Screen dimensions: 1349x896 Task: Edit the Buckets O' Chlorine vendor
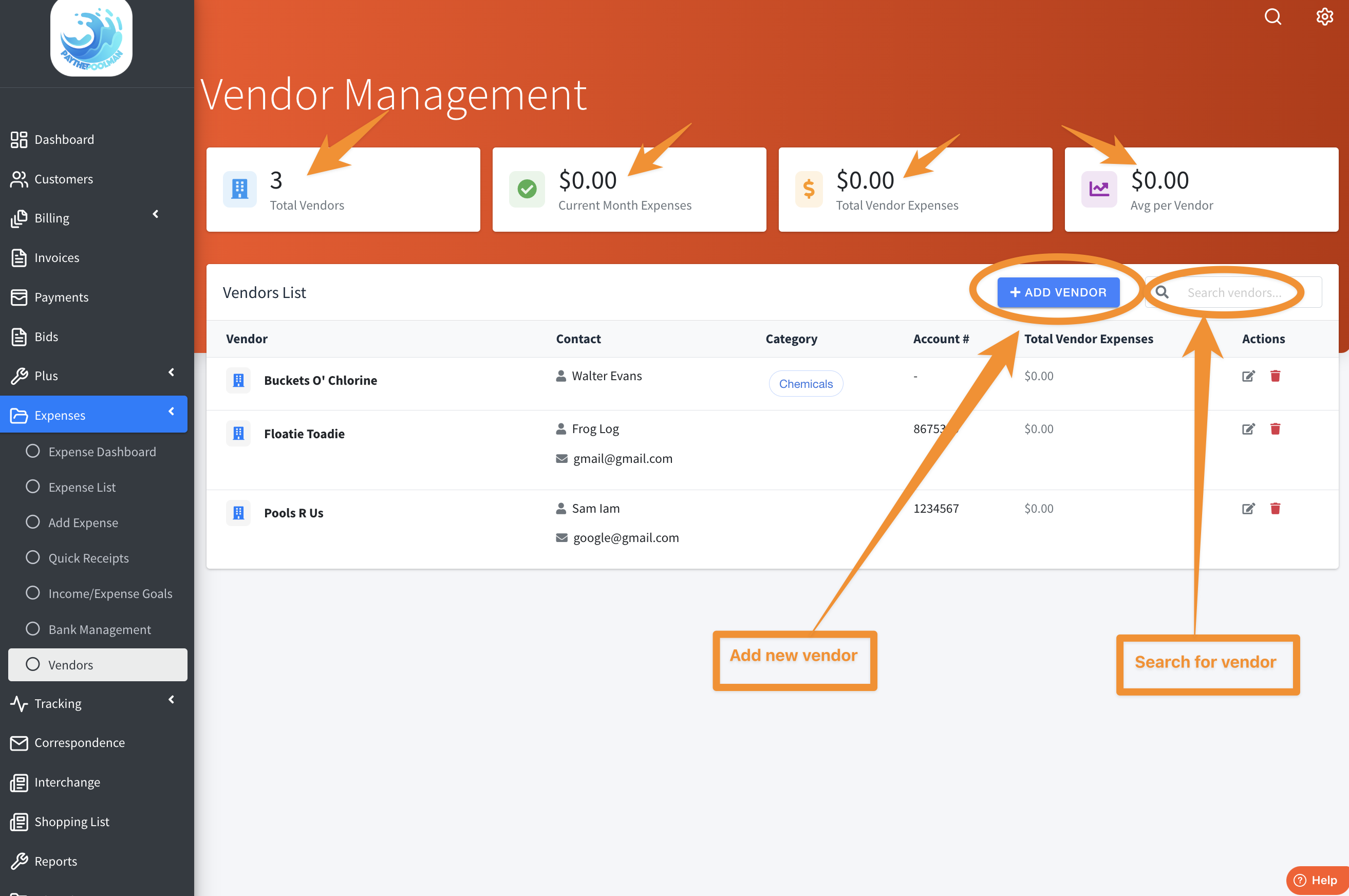[x=1248, y=376]
